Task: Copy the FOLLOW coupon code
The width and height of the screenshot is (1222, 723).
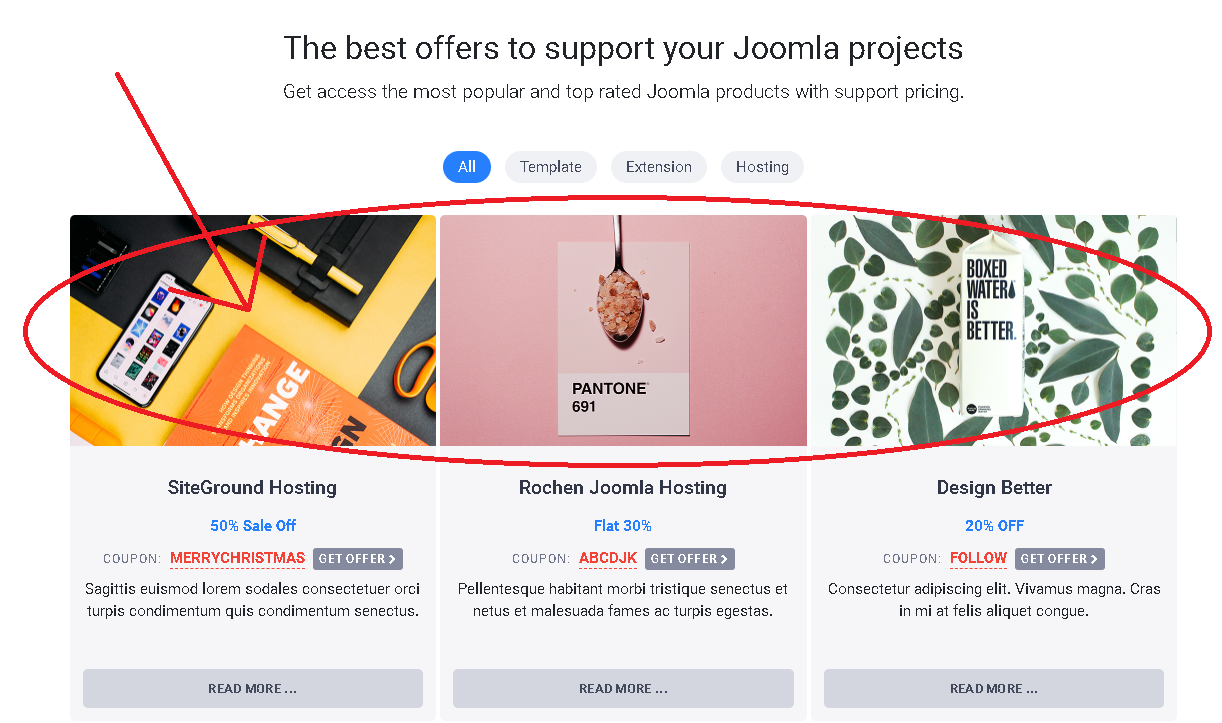Action: 978,558
